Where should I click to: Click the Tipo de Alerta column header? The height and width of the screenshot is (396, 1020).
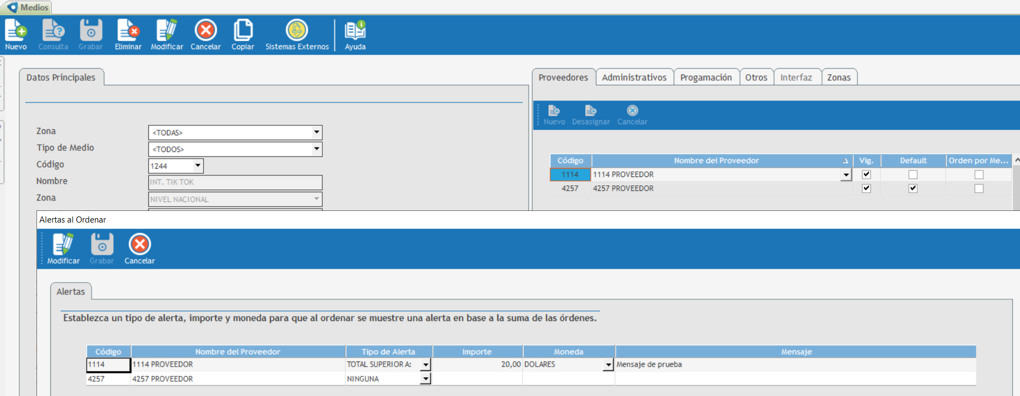(389, 351)
